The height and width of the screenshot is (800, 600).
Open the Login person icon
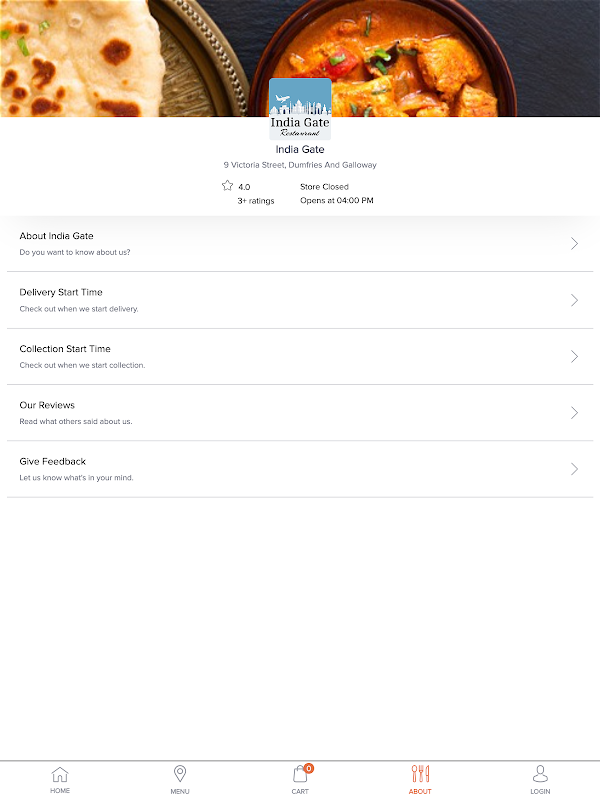(x=540, y=773)
